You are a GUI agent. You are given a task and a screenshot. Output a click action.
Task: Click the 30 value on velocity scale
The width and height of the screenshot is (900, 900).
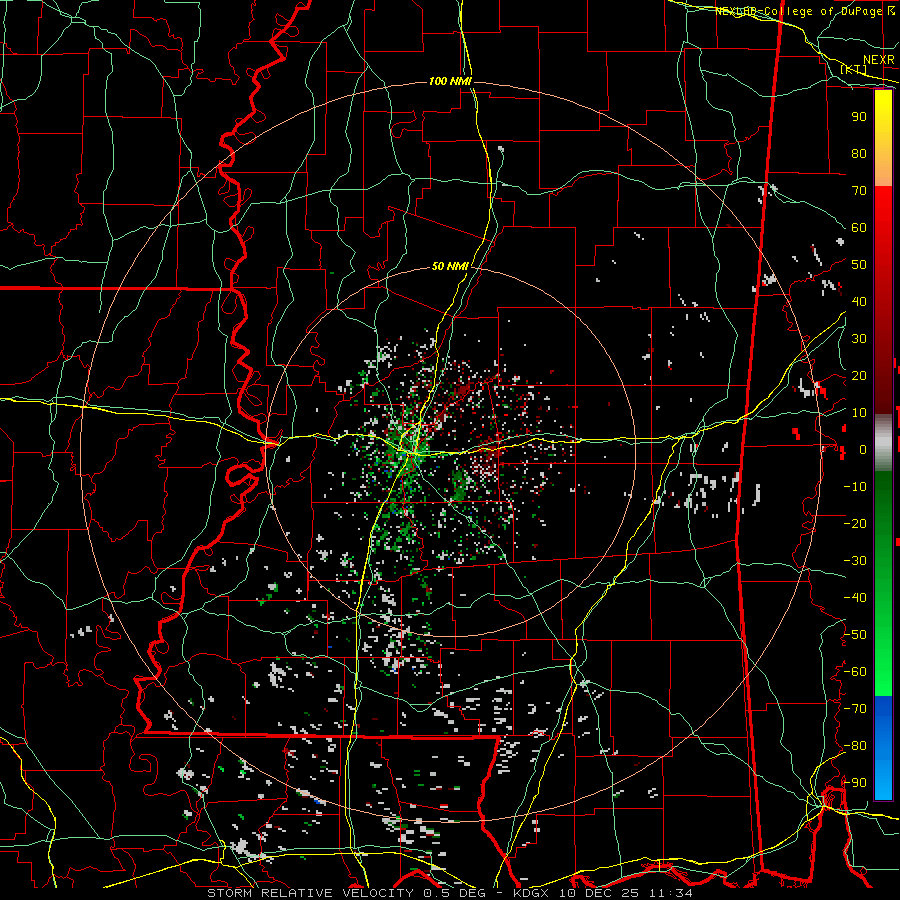point(859,339)
